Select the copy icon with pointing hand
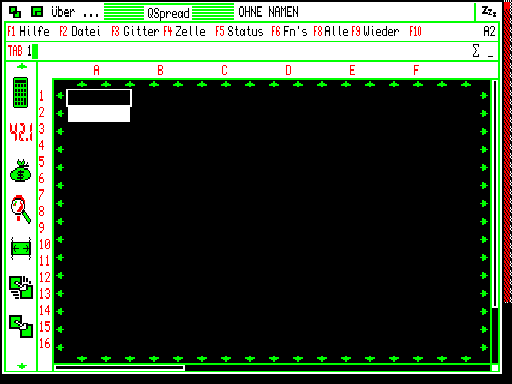 point(21,287)
